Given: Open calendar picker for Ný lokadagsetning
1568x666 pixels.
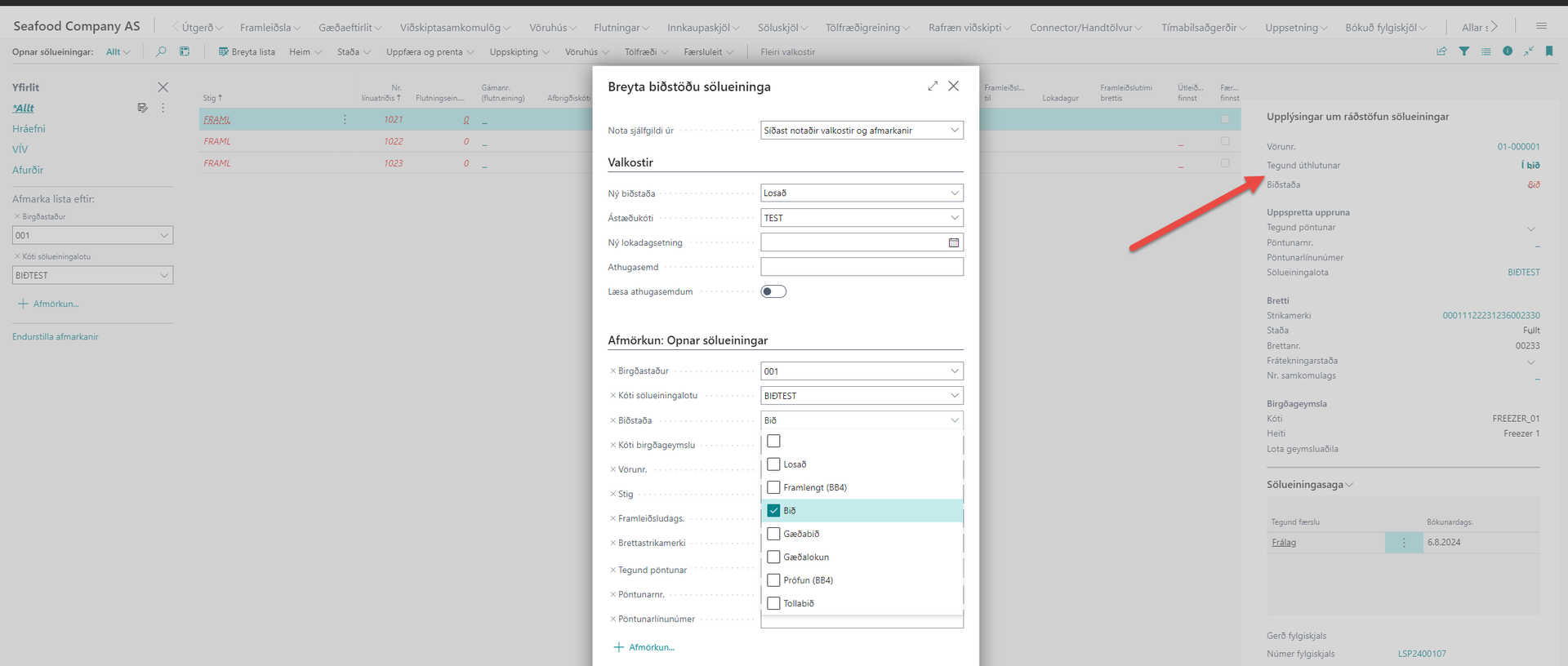Looking at the screenshot, I should [x=953, y=242].
